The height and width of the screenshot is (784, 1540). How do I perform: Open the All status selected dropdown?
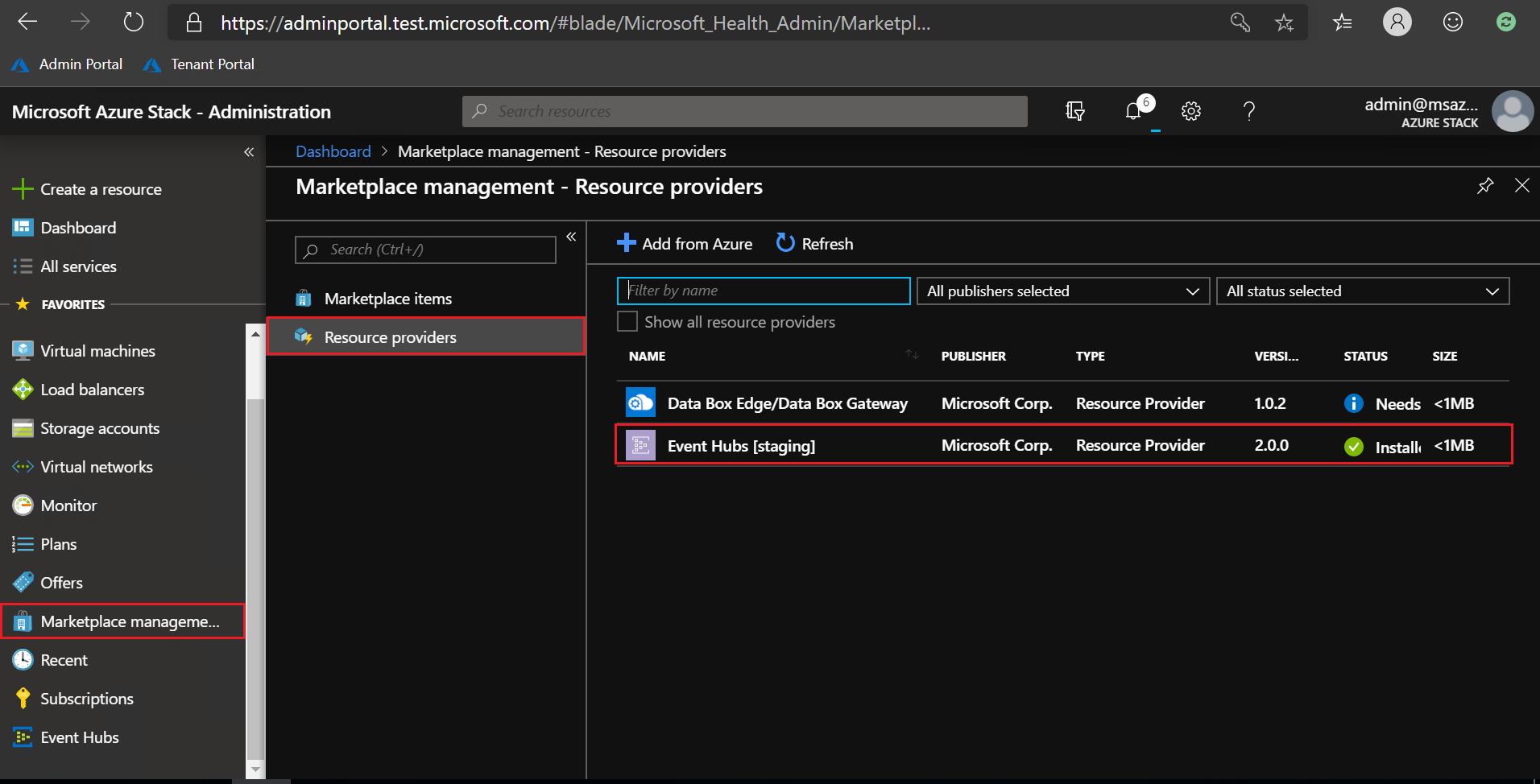tap(1362, 291)
